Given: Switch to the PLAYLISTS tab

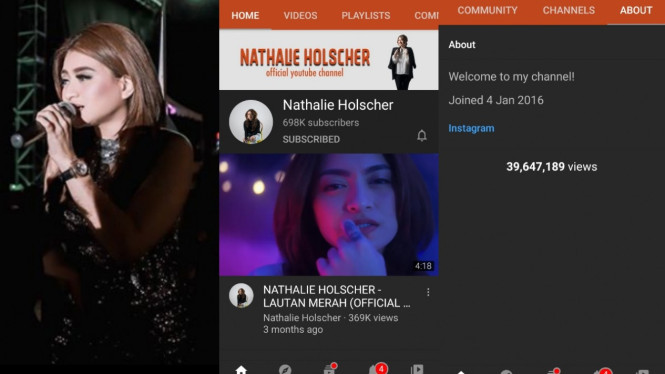Looking at the screenshot, I should point(366,16).
